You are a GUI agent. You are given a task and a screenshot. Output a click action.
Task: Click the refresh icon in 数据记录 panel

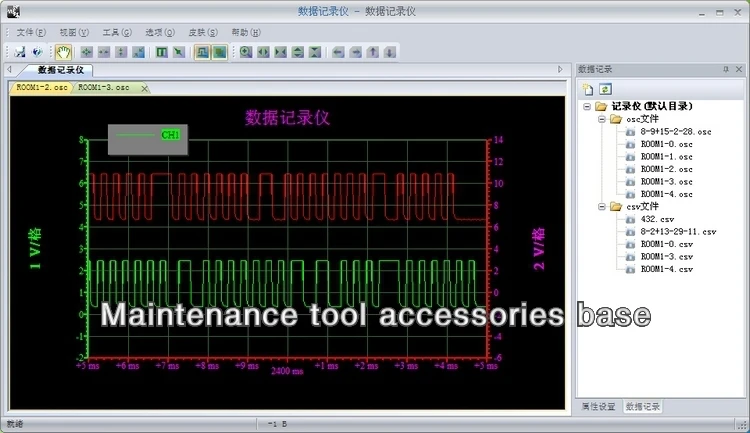pyautogui.click(x=605, y=89)
